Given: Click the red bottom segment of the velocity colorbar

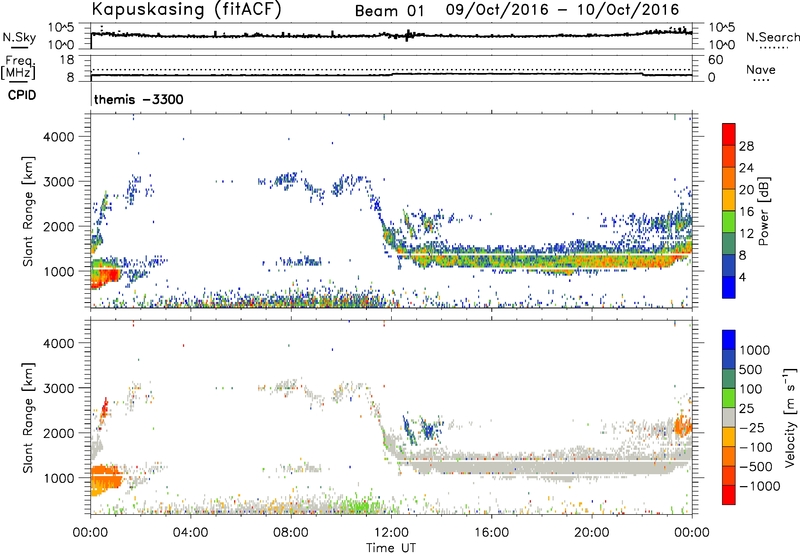Looking at the screenshot, I should (x=729, y=495).
